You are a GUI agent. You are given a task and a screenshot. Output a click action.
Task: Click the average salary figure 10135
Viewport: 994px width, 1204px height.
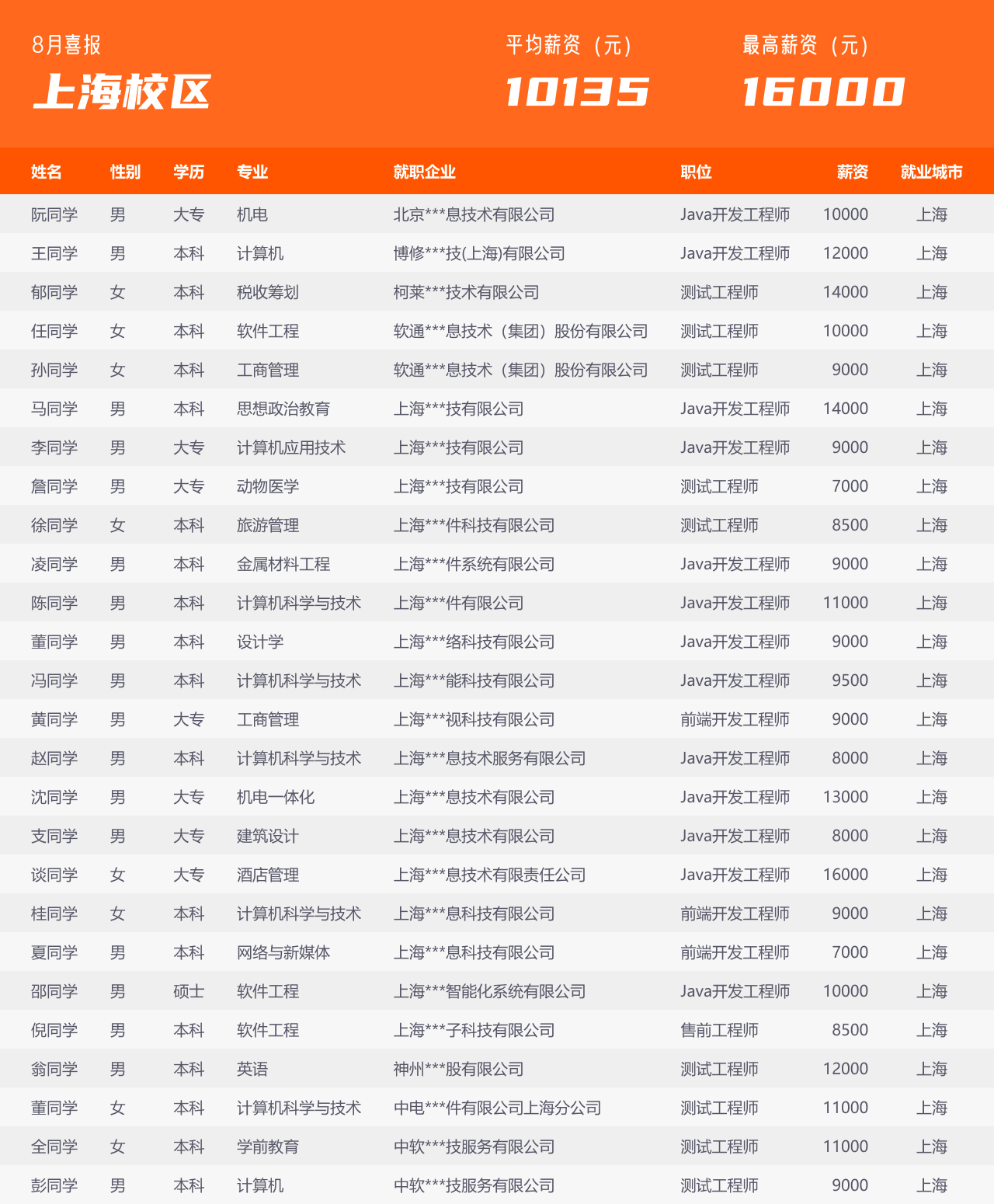click(577, 92)
